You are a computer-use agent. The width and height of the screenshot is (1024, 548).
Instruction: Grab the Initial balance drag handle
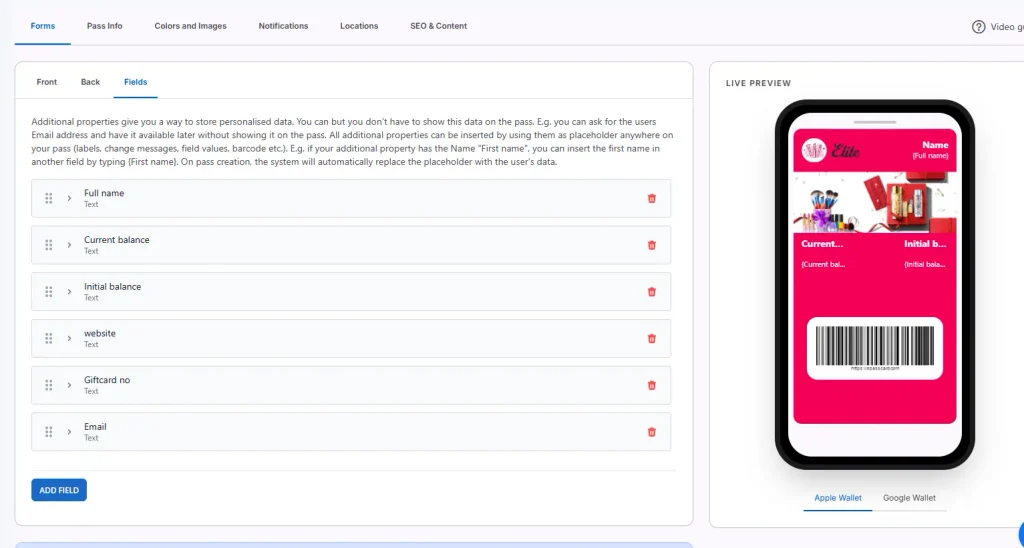[x=48, y=292]
